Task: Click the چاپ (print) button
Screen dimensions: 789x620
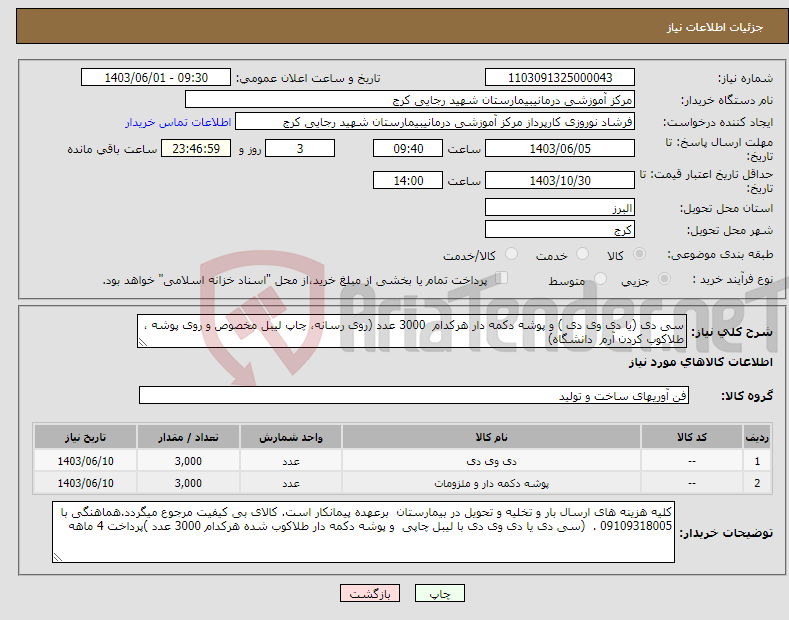Action: [x=439, y=593]
